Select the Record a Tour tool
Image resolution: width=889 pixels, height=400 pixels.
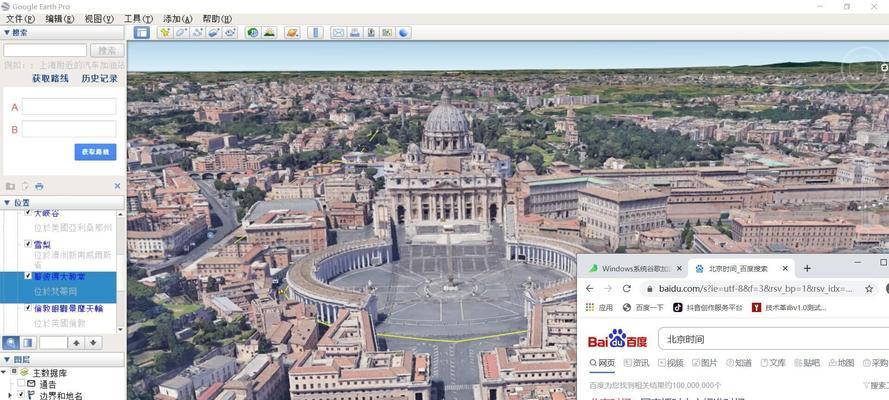[x=230, y=33]
